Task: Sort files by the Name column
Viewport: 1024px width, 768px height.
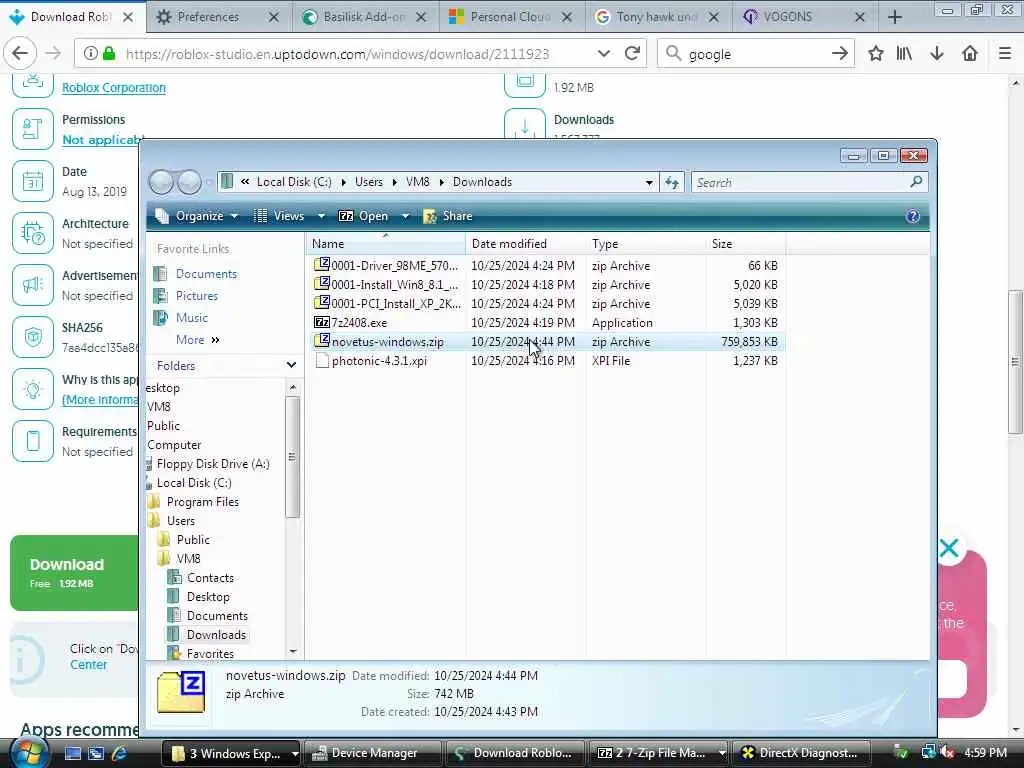Action: [385, 244]
